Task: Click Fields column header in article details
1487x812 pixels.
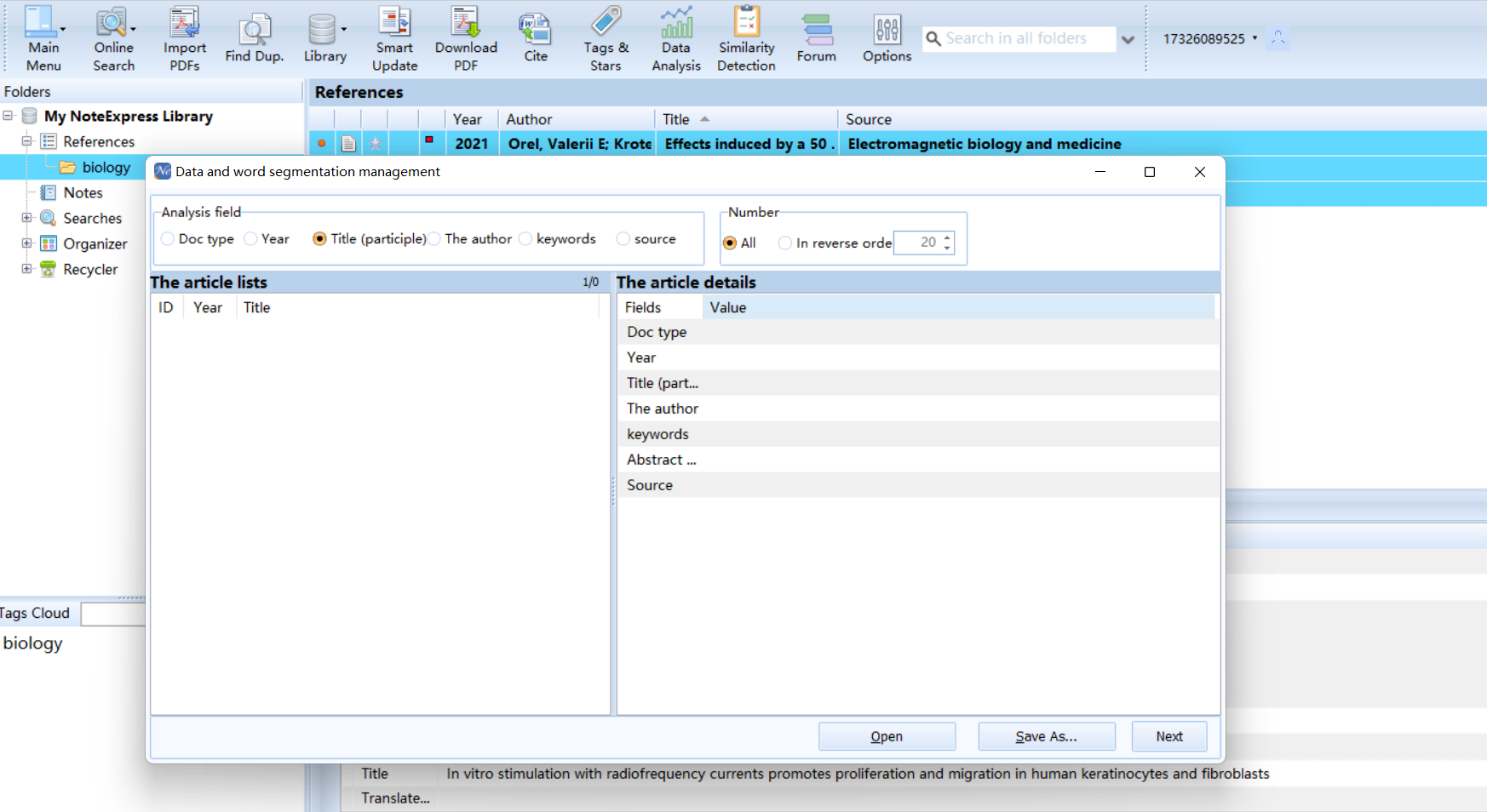Action: point(660,308)
